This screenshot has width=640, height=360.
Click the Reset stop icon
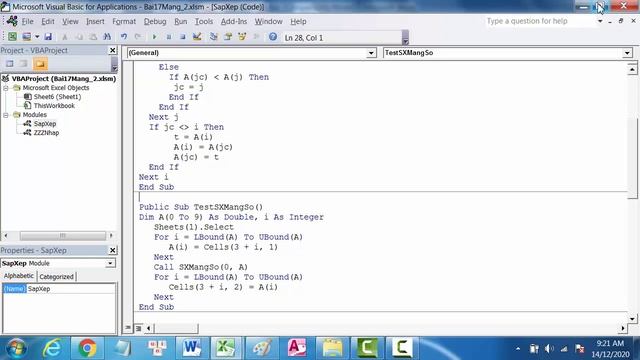tap(182, 37)
